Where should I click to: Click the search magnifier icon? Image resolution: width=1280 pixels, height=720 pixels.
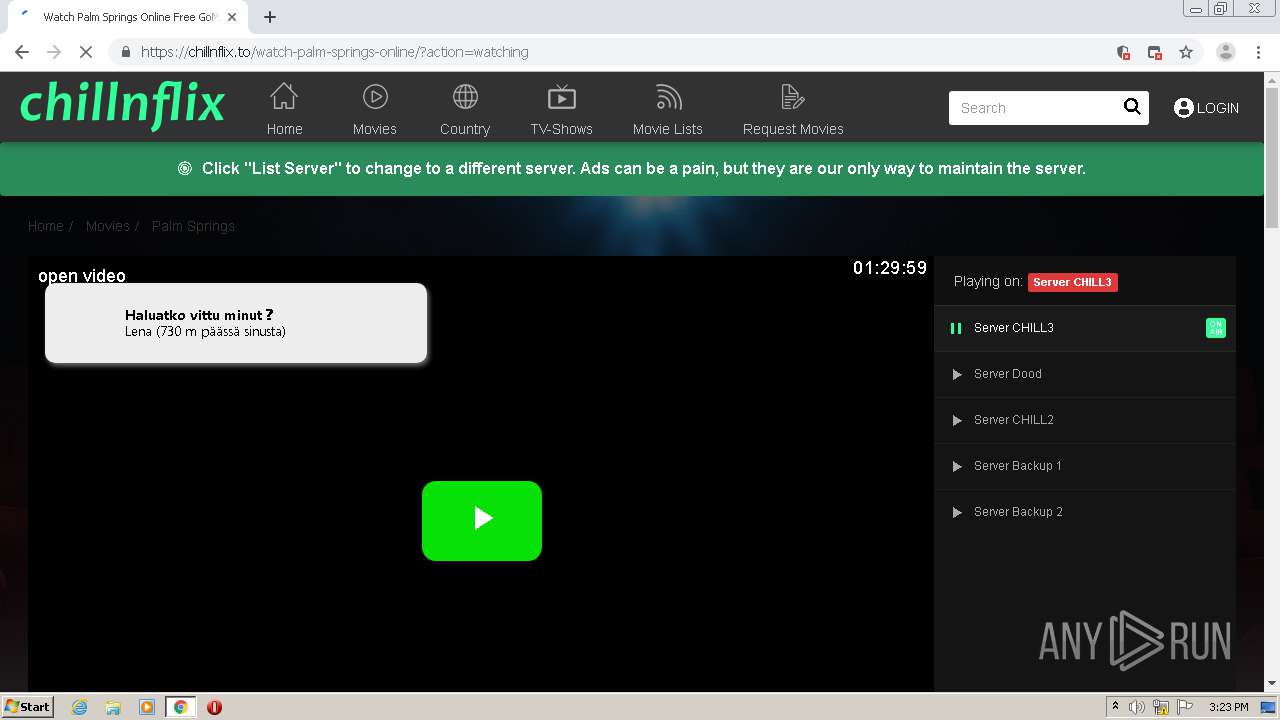pyautogui.click(x=1132, y=107)
